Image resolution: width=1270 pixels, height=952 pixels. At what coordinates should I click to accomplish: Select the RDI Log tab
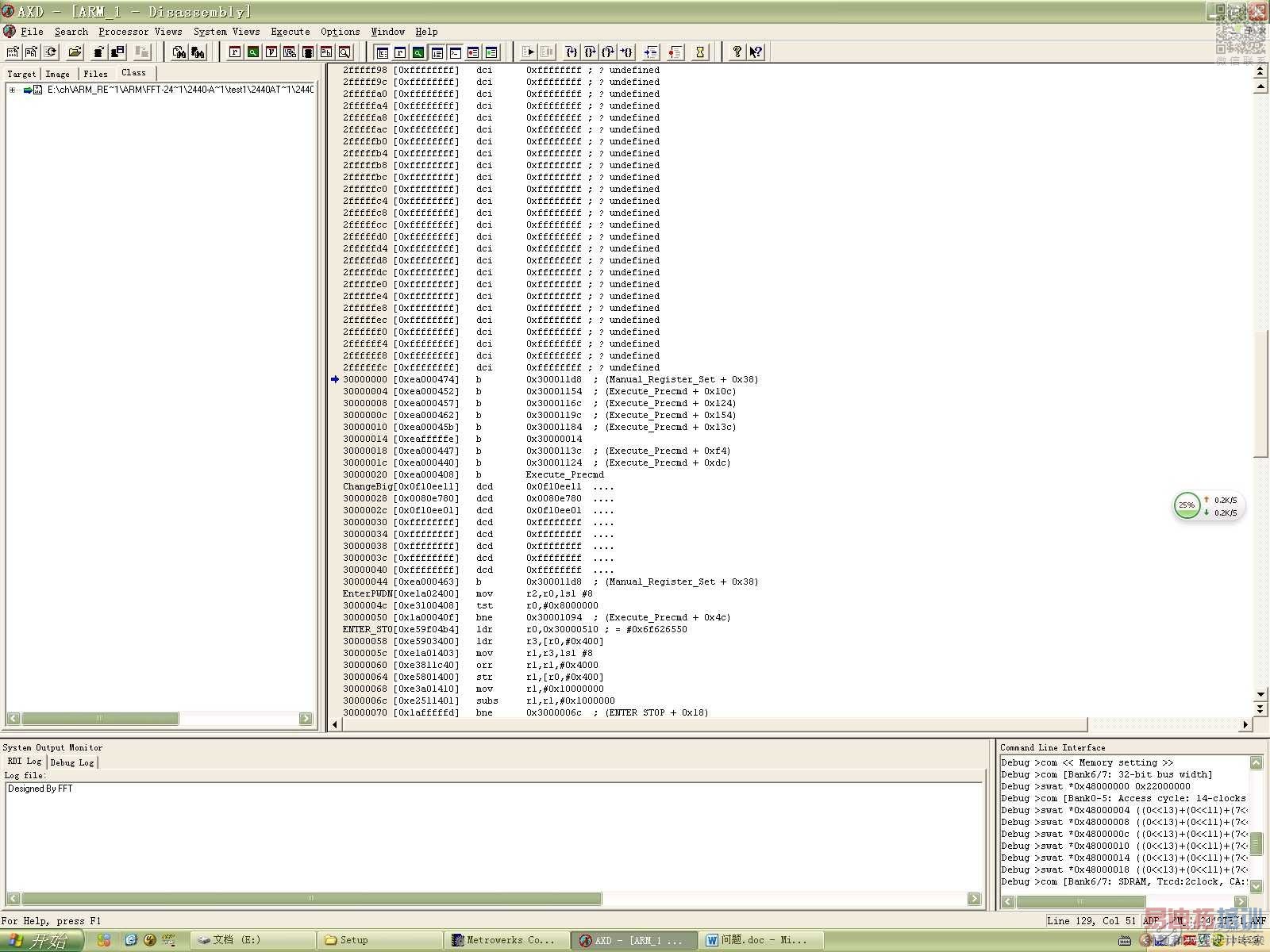(24, 762)
